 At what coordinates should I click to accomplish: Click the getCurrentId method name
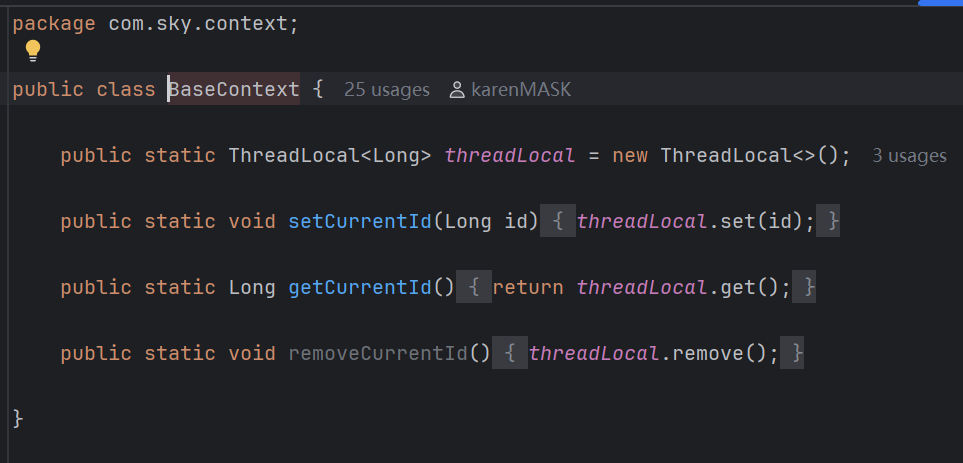click(361, 287)
